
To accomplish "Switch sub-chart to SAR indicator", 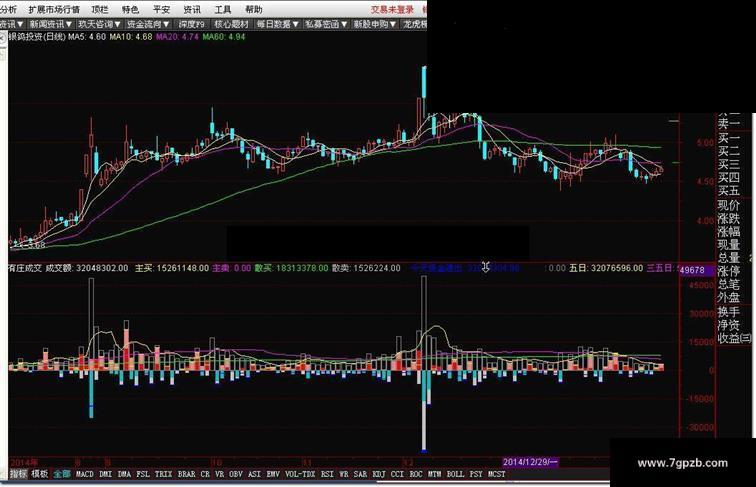I will point(360,474).
